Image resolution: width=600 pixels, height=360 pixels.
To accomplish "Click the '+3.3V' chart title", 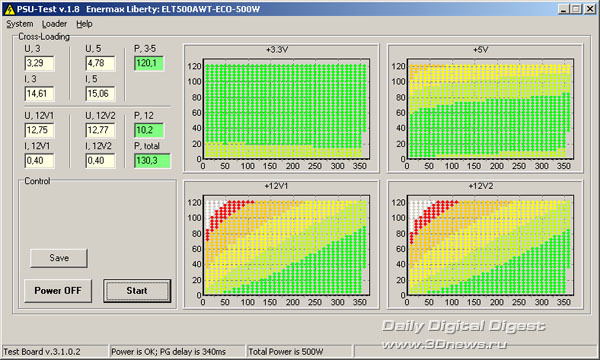I will click(x=277, y=50).
